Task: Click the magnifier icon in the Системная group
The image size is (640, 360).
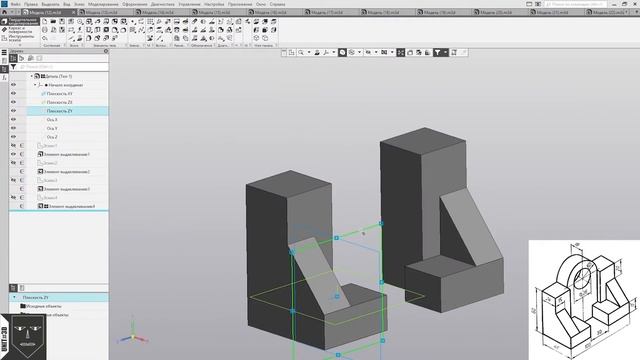Action: (45, 38)
